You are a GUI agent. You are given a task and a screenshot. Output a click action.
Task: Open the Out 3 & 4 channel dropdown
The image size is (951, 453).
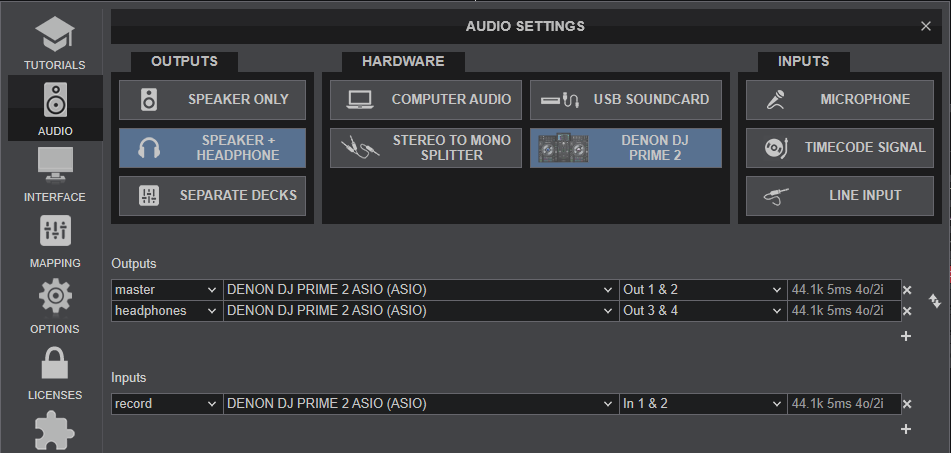pos(702,311)
